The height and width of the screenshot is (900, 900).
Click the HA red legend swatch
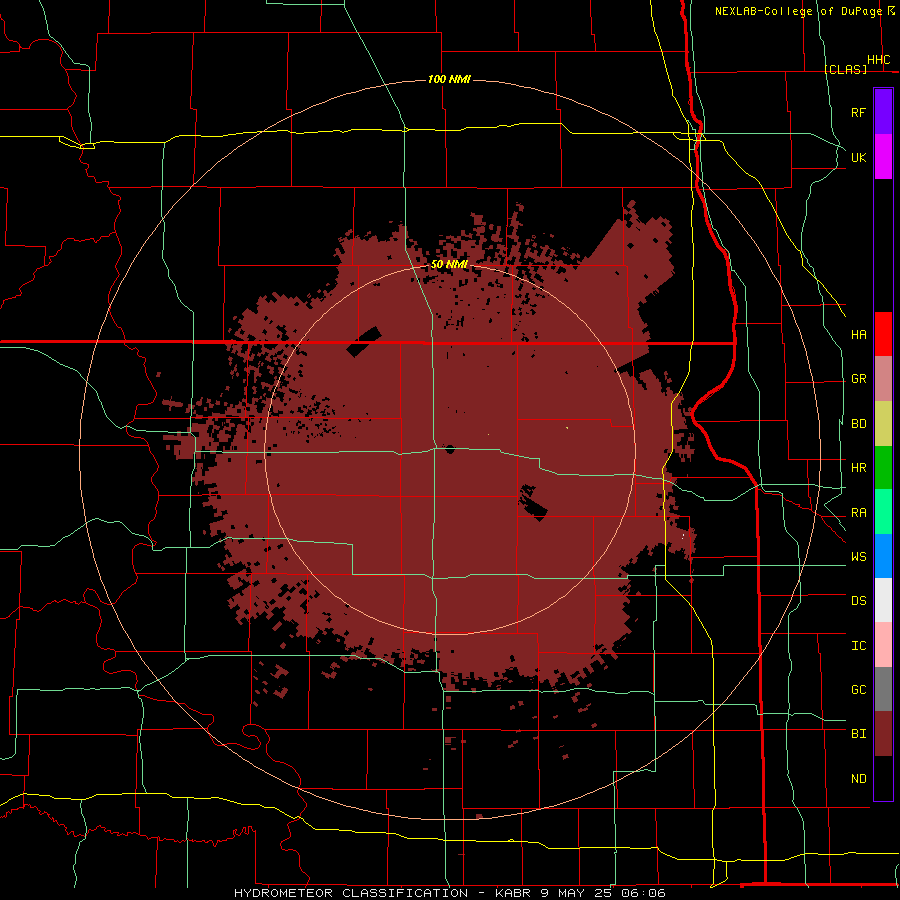tap(883, 334)
